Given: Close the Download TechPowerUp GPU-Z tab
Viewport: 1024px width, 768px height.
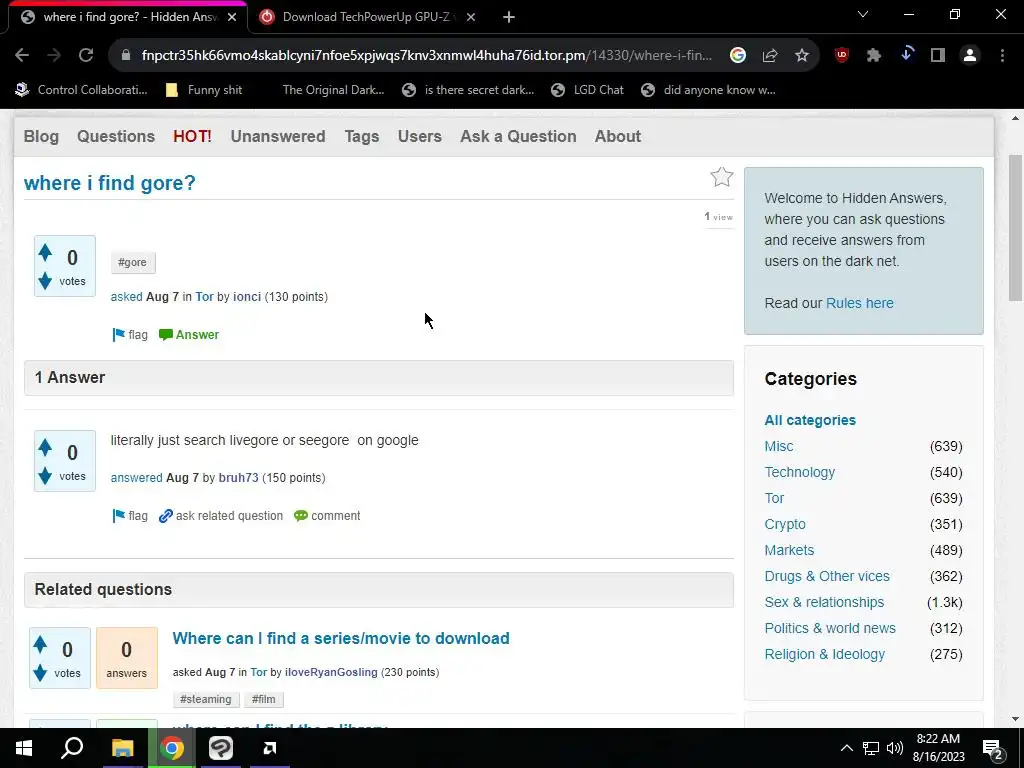Looking at the screenshot, I should pyautogui.click(x=471, y=18).
